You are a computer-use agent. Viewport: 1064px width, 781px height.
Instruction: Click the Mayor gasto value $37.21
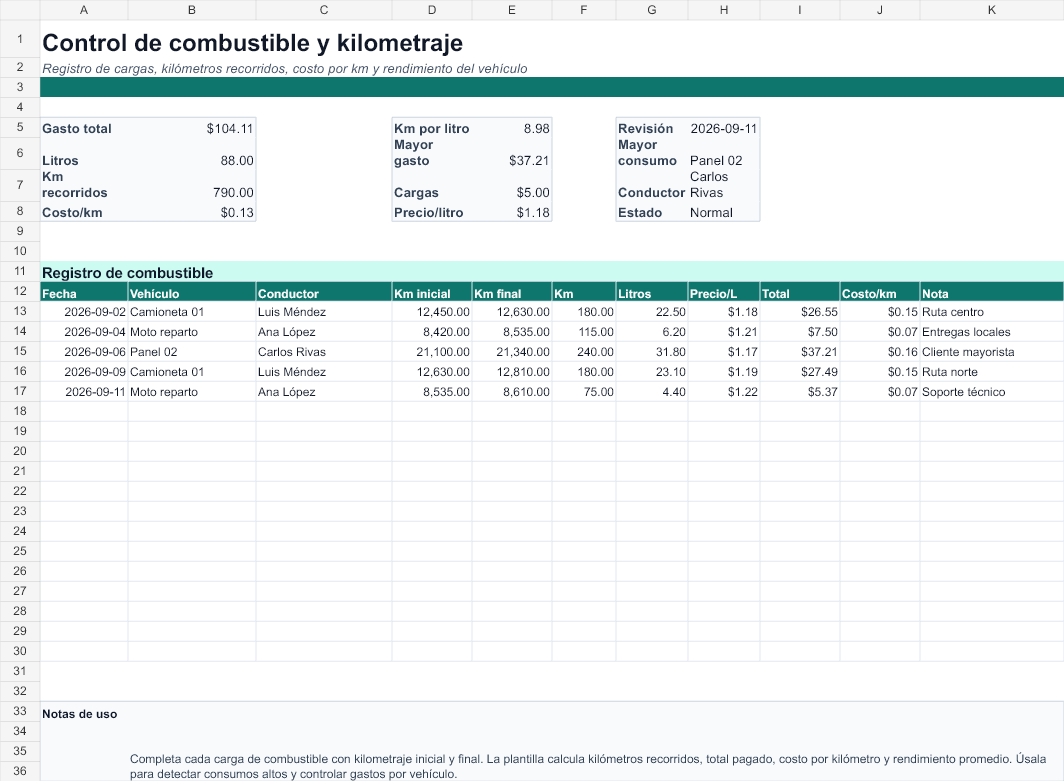pos(529,161)
